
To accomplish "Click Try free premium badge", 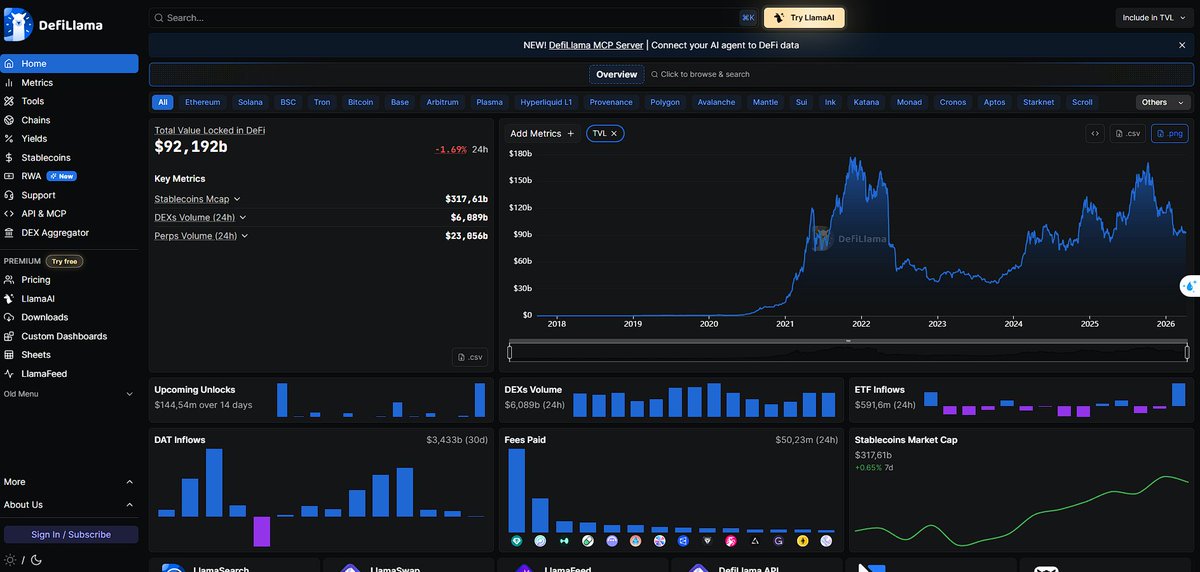I will click(64, 261).
